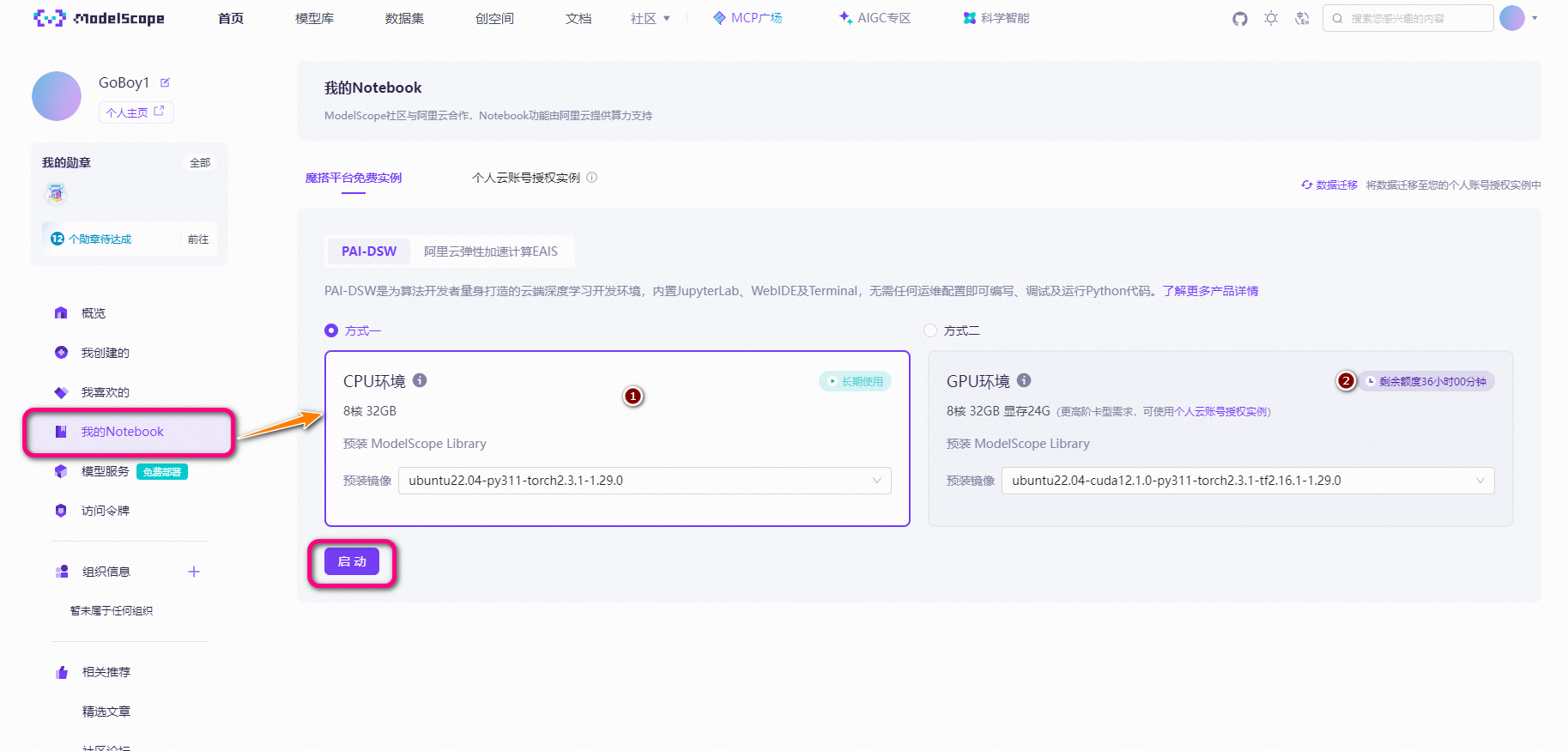Image resolution: width=1568 pixels, height=751 pixels.
Task: Expand the avatar dropdown caret
Action: [x=1535, y=18]
